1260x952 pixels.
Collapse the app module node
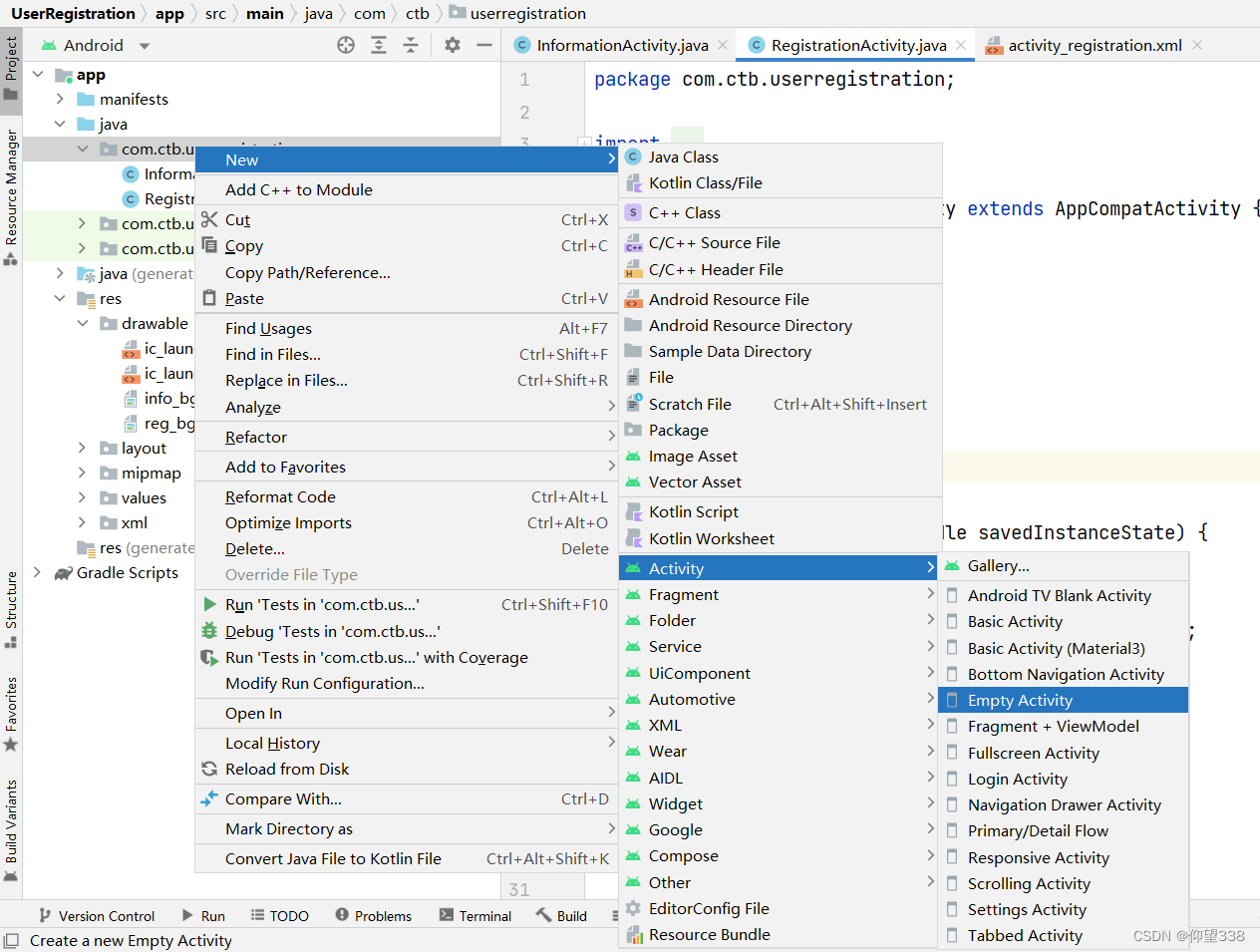(38, 75)
